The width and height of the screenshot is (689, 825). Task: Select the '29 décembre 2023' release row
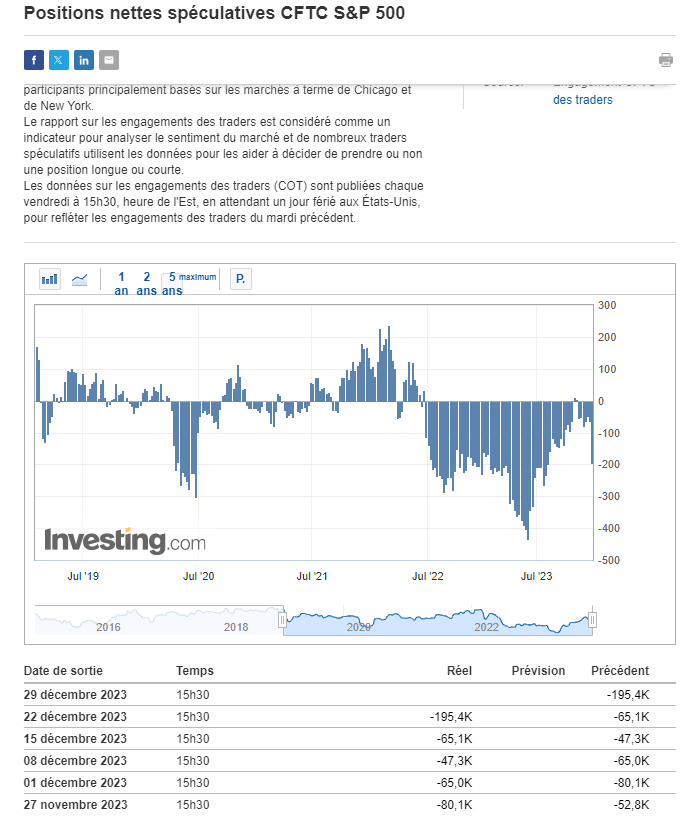76,695
